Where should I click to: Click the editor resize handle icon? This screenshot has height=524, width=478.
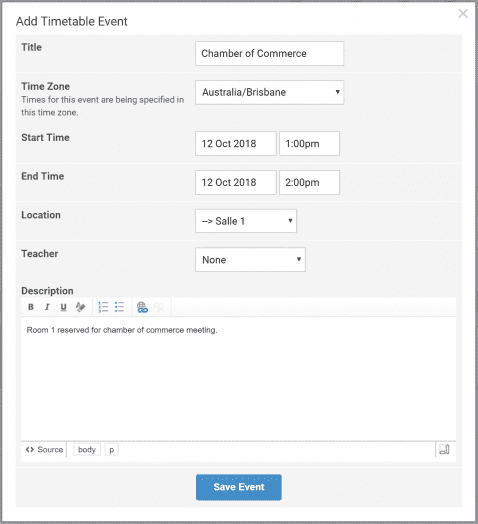[444, 449]
